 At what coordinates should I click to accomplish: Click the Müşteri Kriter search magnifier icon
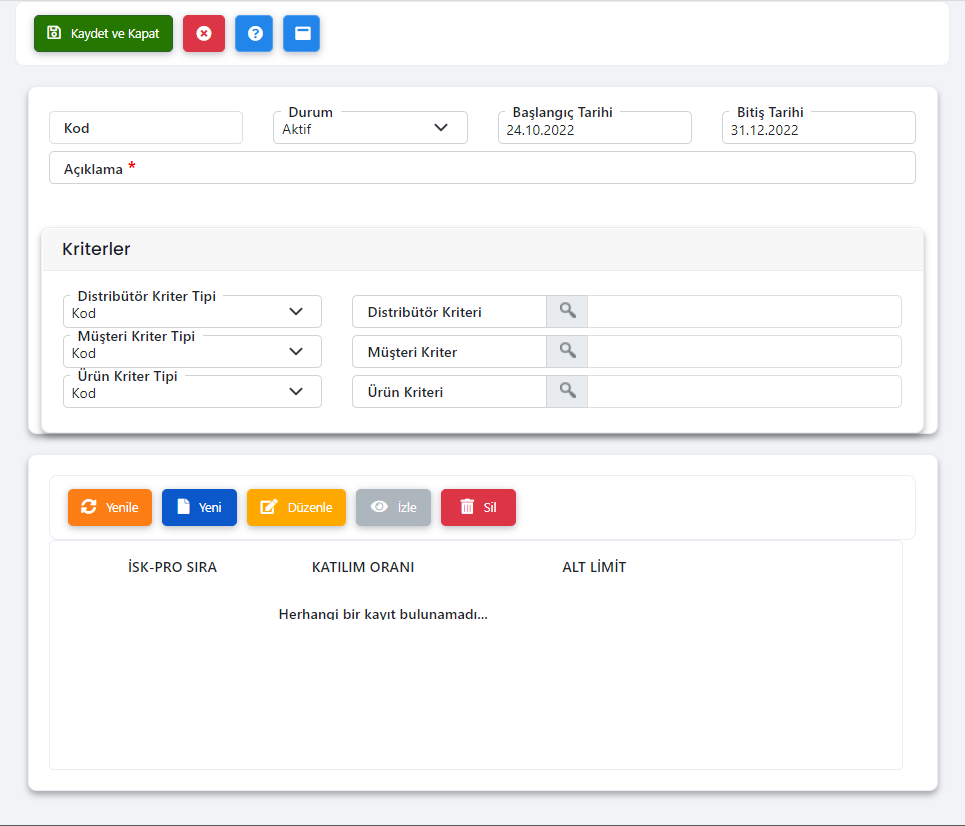point(567,352)
